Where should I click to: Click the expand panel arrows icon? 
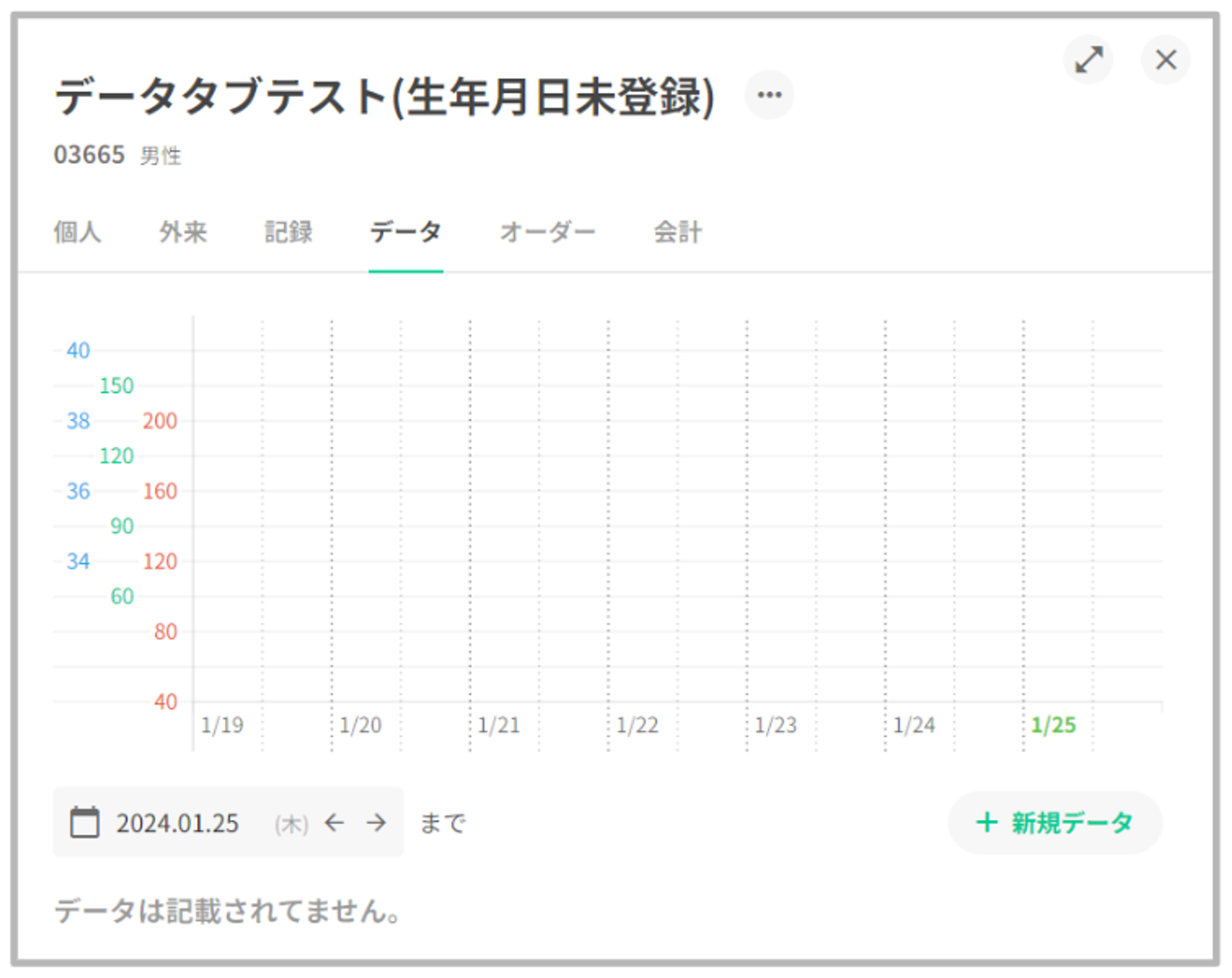tap(1088, 60)
